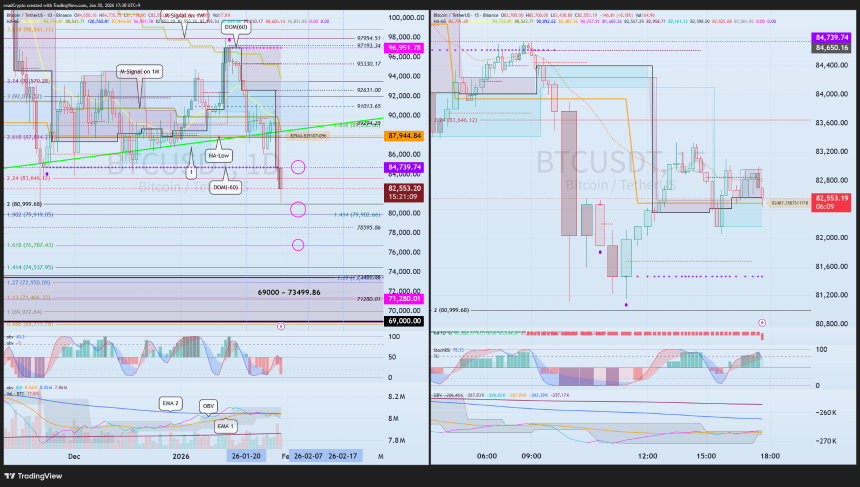Viewport: 860px width, 487px height.
Task: Click the purple 84,739.74 label on the 15-minute chart
Action: (831, 37)
